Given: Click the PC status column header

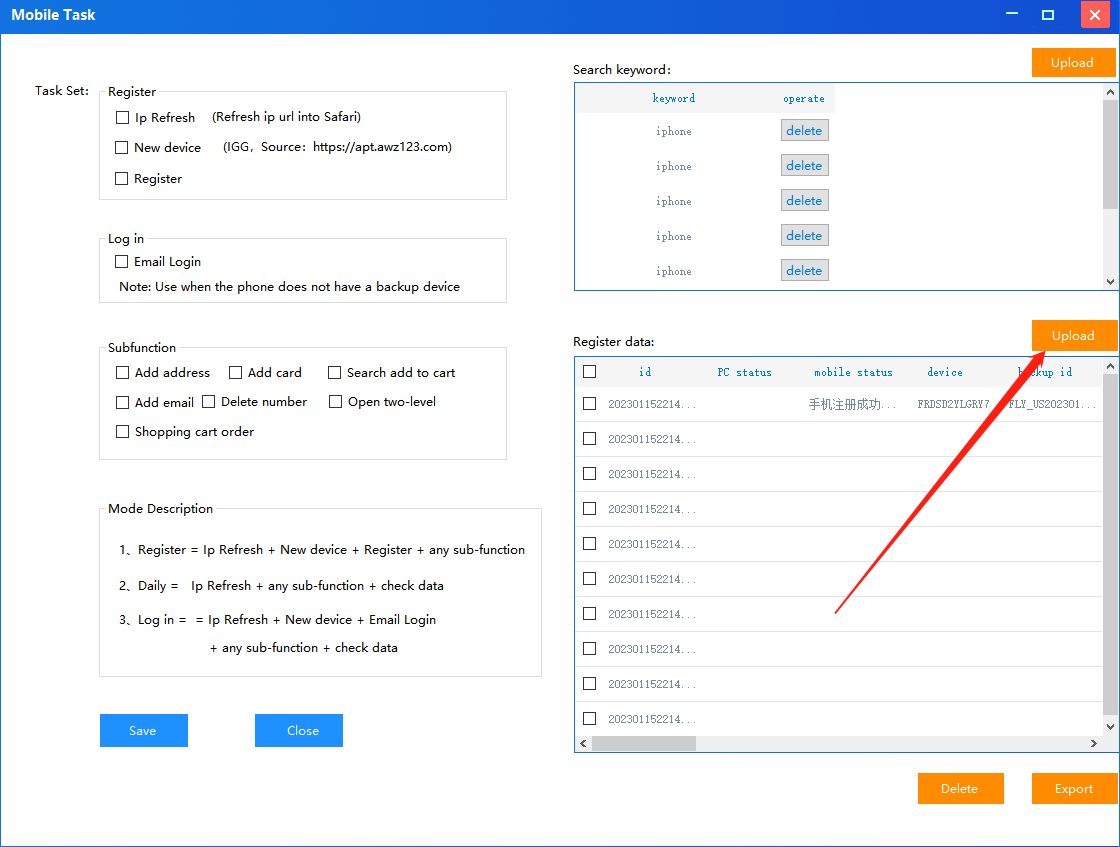Looking at the screenshot, I should [x=744, y=372].
